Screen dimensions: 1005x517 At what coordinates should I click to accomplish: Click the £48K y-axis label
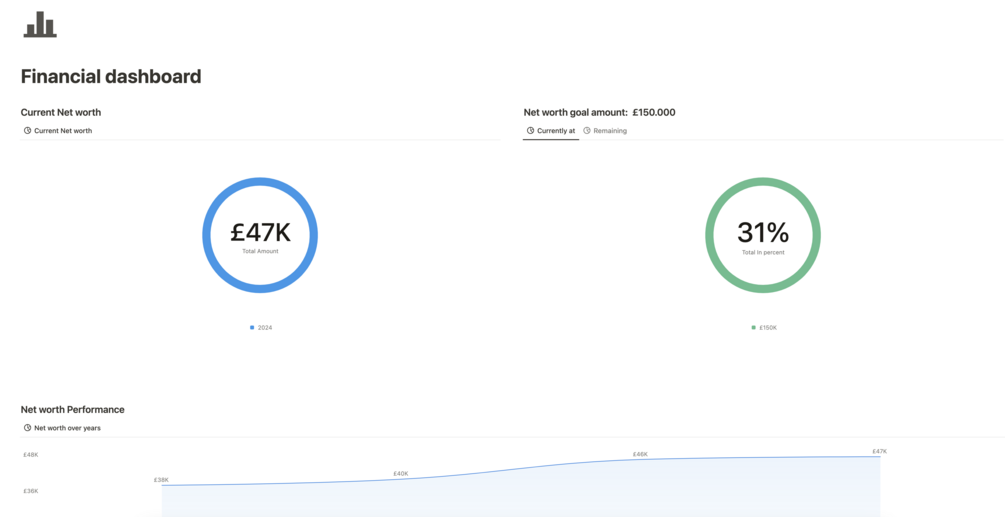coord(31,455)
